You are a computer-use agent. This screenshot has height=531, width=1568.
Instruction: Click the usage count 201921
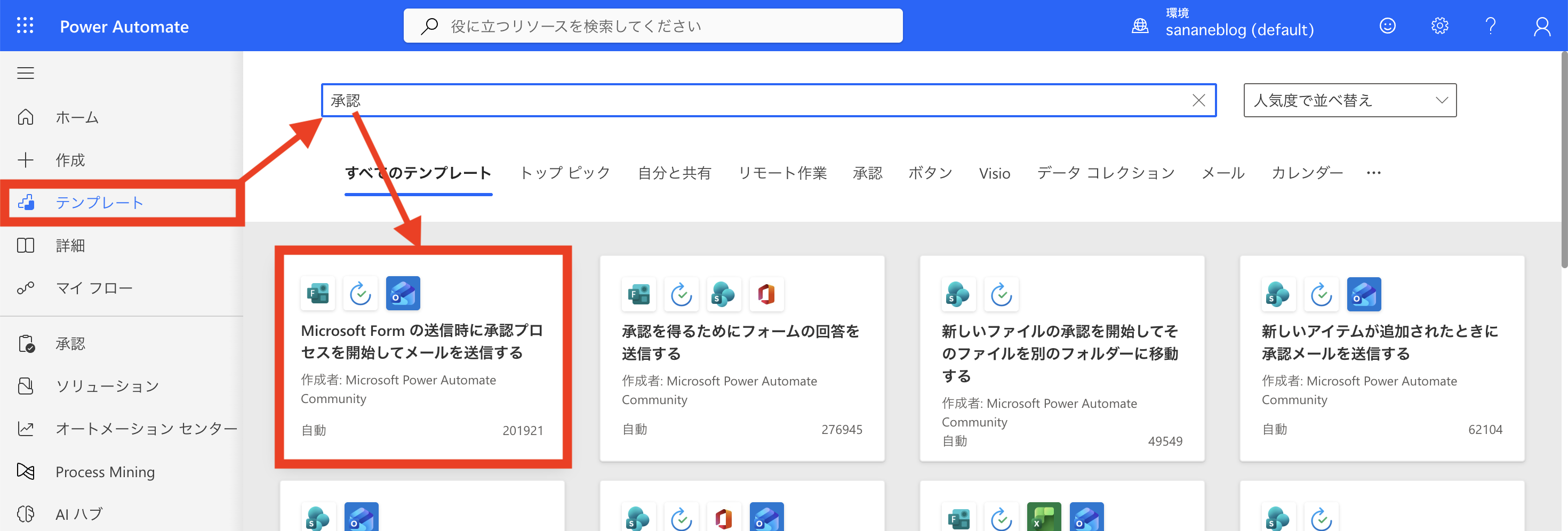coord(522,431)
